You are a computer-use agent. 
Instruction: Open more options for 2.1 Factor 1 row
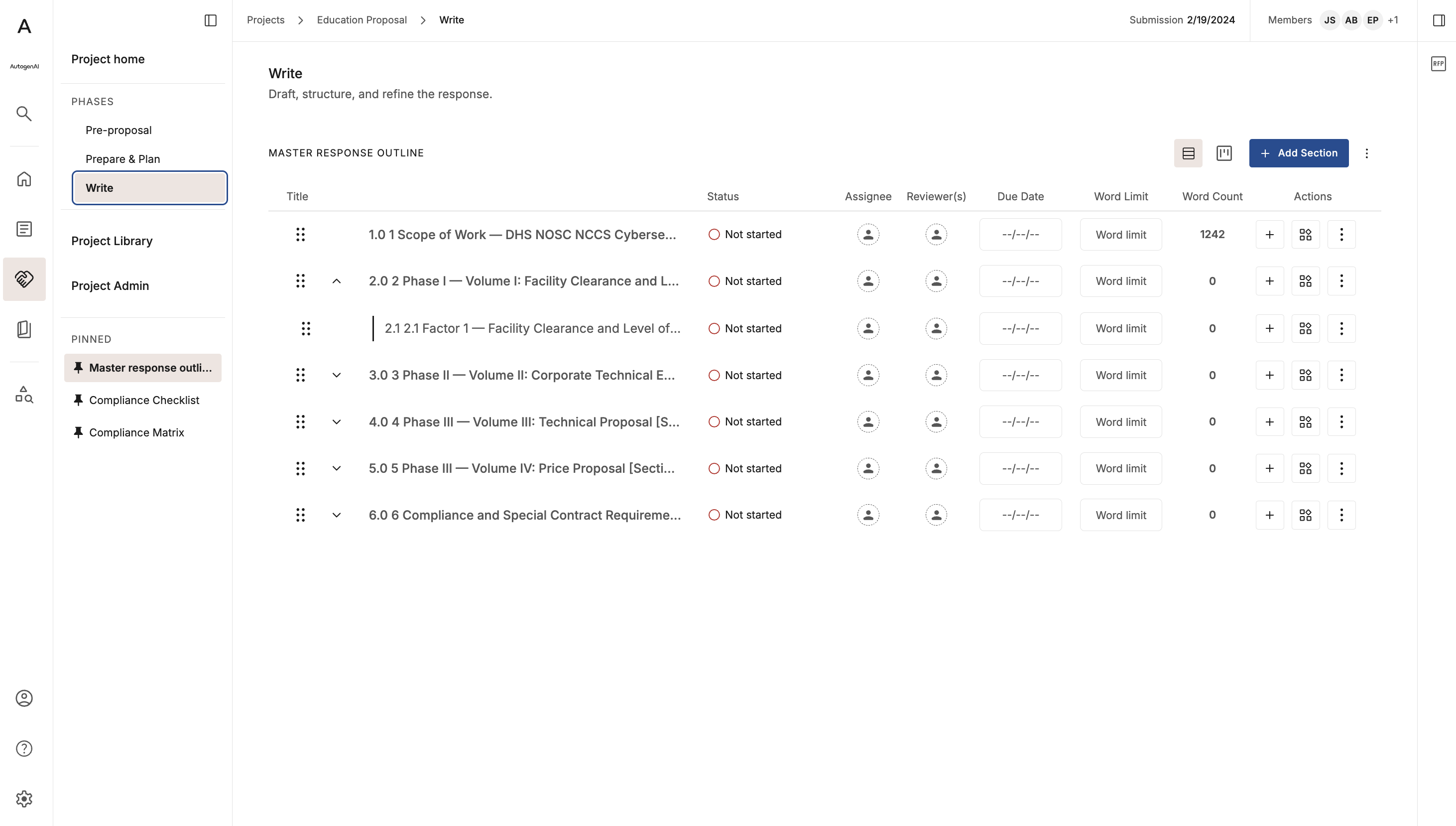pyautogui.click(x=1341, y=328)
